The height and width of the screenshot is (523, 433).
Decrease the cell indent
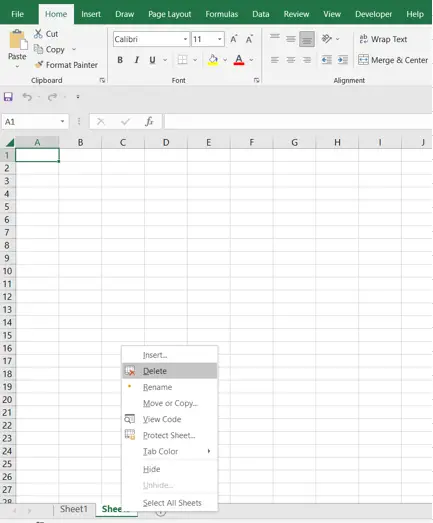tap(327, 60)
